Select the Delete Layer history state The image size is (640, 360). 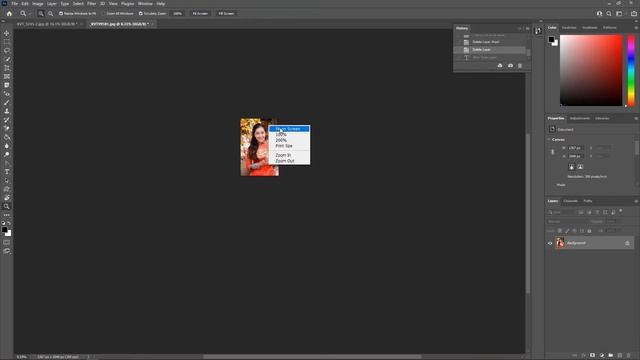(490, 50)
